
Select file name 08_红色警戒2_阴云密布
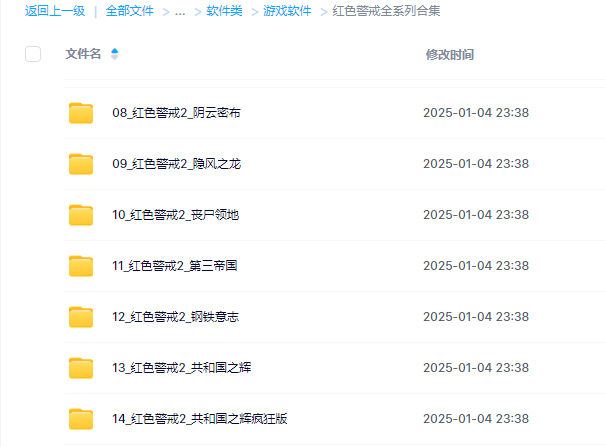coord(176,113)
